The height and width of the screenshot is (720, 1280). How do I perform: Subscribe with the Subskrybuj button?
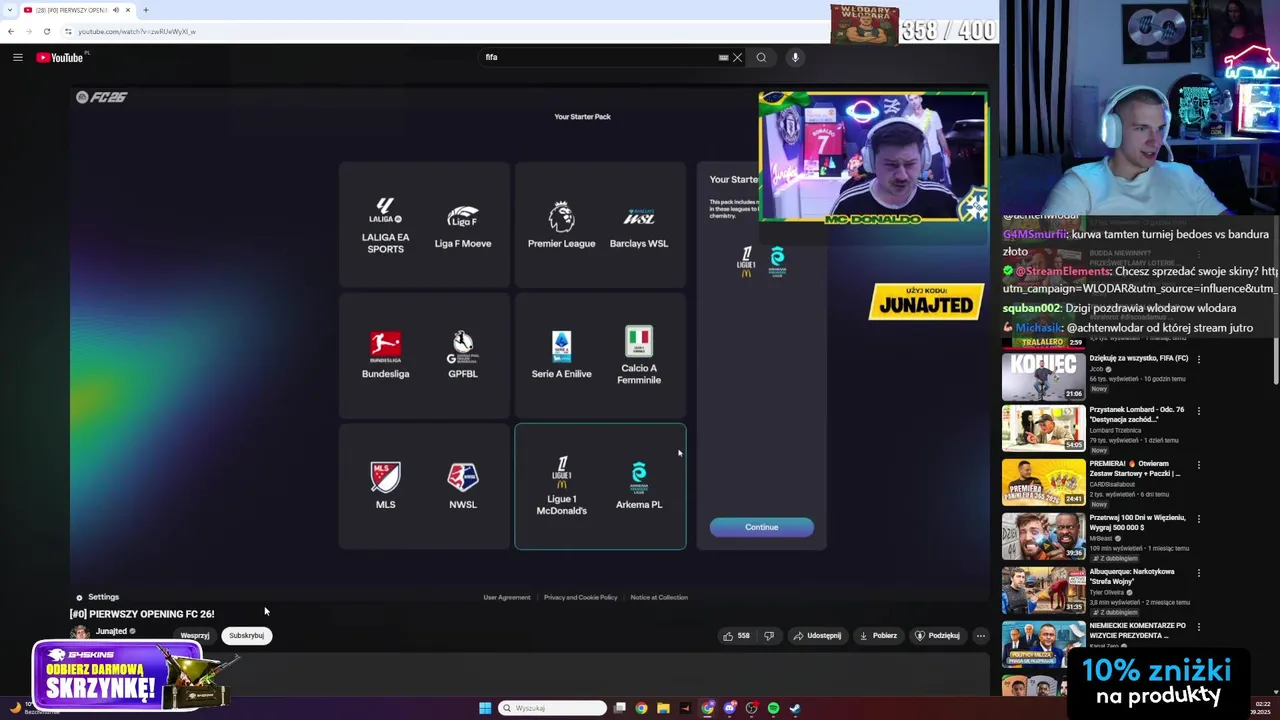(246, 635)
